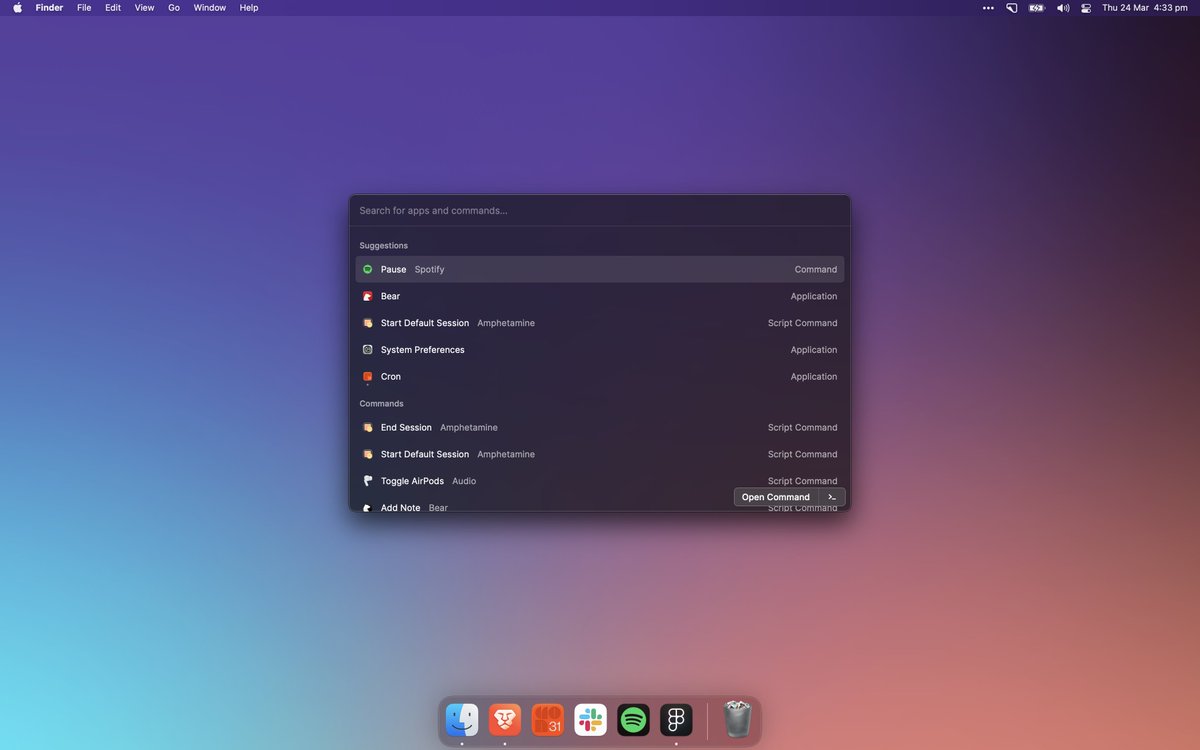Open Spotify from the Dock
The height and width of the screenshot is (750, 1200).
[633, 720]
